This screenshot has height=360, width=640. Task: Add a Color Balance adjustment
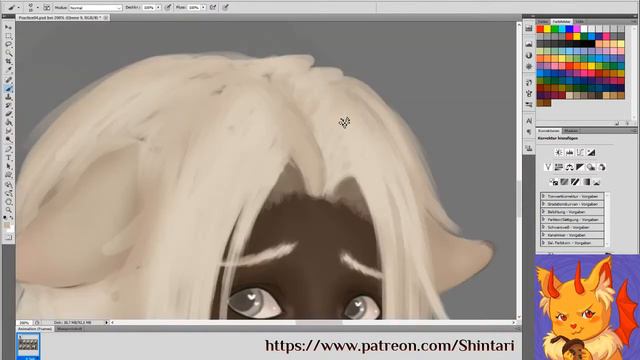click(x=569, y=167)
